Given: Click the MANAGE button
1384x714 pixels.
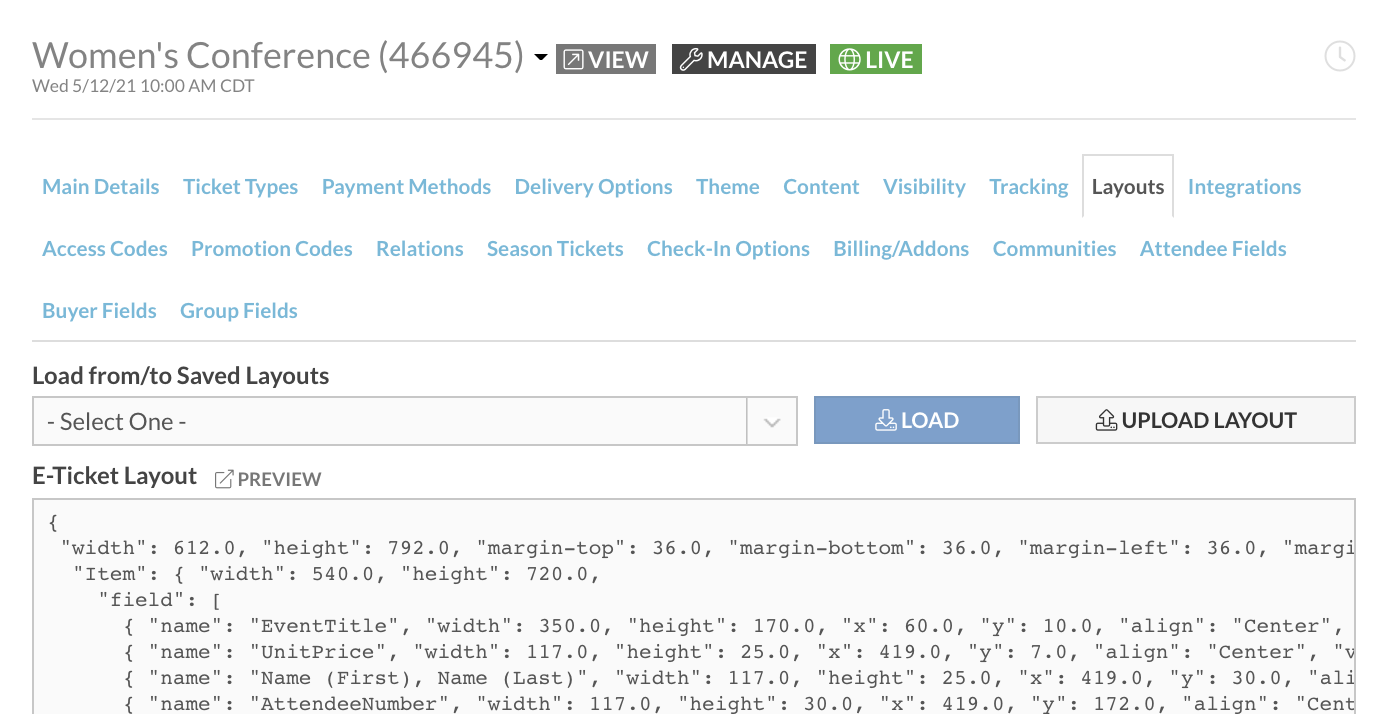Looking at the screenshot, I should coord(743,59).
